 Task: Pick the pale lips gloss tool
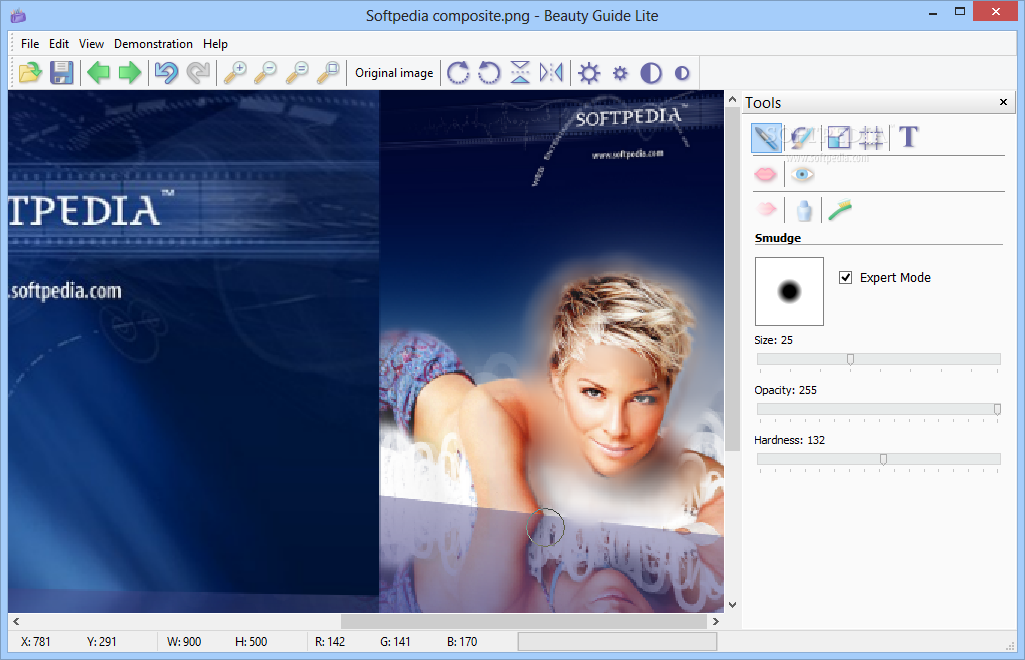click(765, 210)
